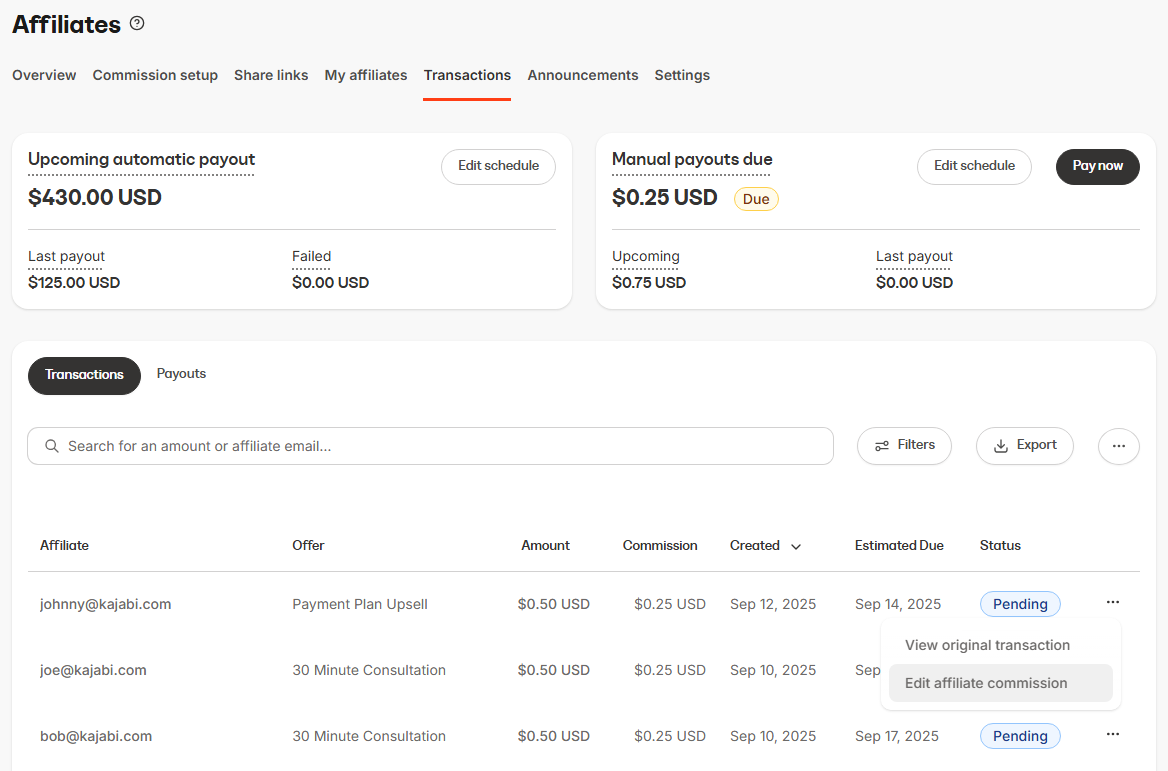Click bob@kajabi.com affiliate email
This screenshot has width=1168, height=771.
coord(96,736)
